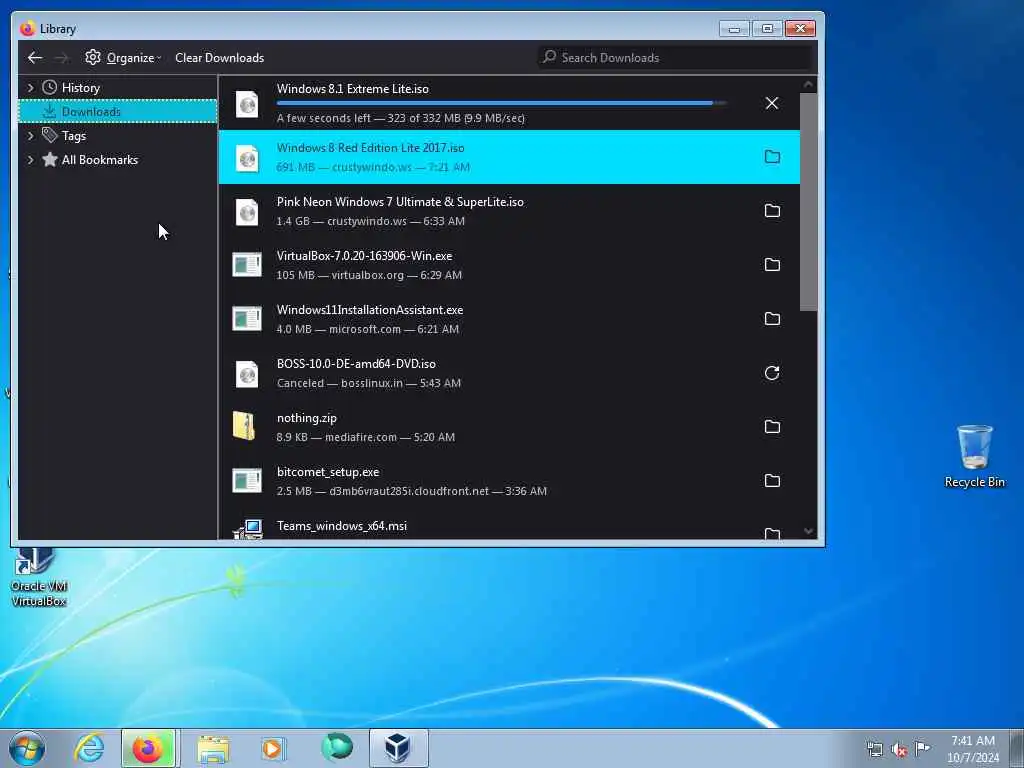
Task: Click the bitcomet_setup.exe file icon
Action: tap(247, 481)
